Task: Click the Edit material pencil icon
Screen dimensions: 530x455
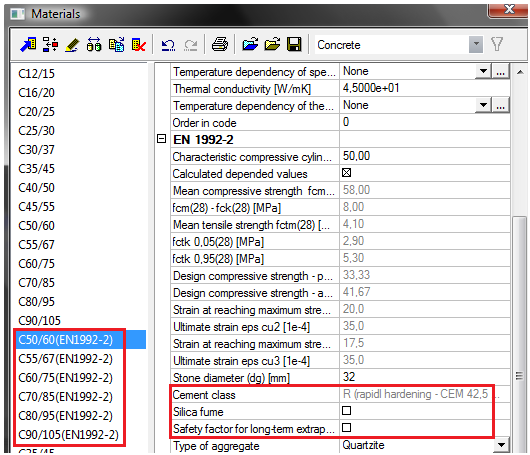Action: 72,45
